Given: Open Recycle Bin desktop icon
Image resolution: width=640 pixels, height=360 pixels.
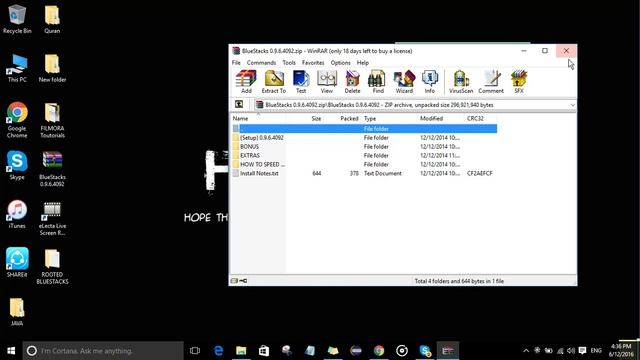Looking at the screenshot, I should coord(17,19).
